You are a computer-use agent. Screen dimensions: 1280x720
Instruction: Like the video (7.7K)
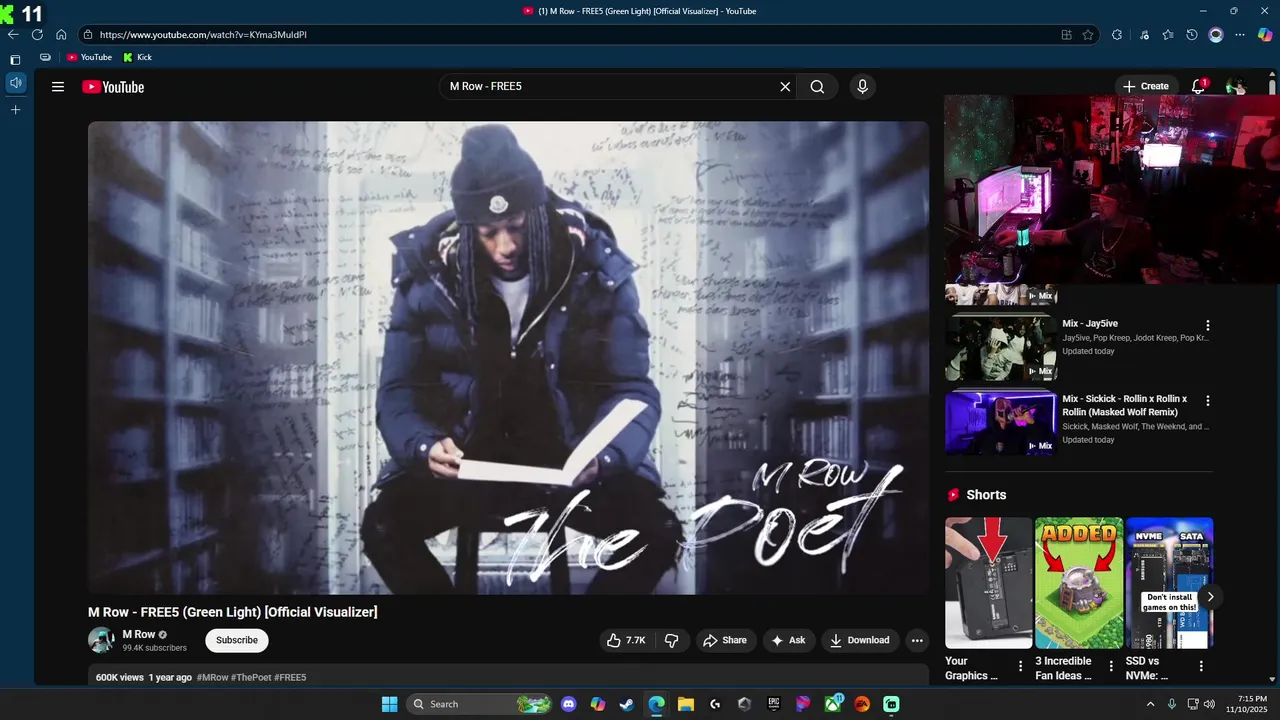pyautogui.click(x=626, y=640)
